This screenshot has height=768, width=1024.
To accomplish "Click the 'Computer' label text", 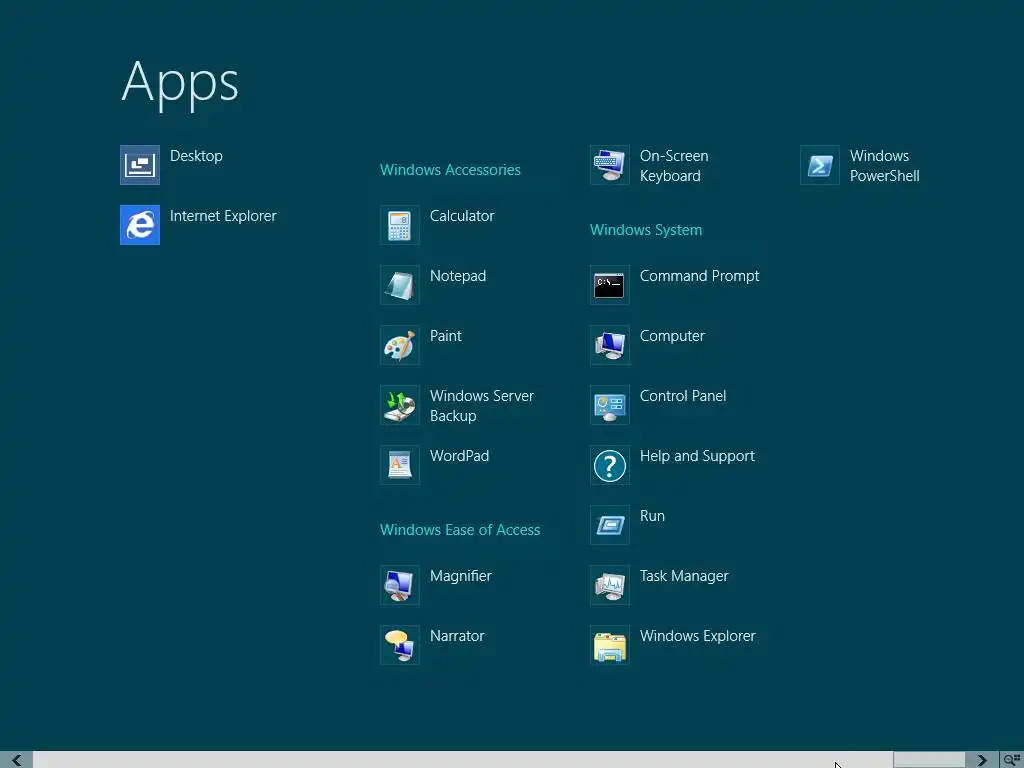I will (x=672, y=336).
